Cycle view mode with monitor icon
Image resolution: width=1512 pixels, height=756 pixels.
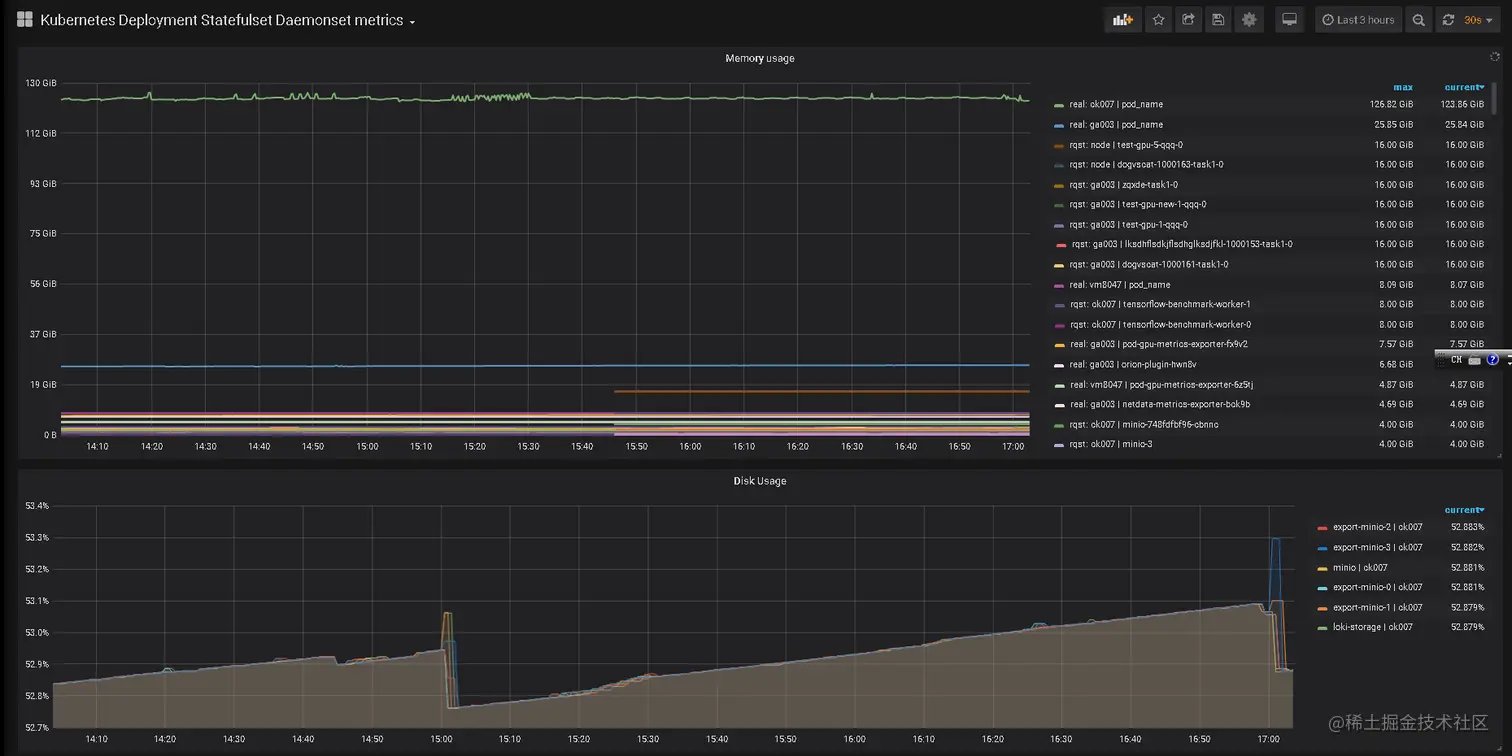tap(1290, 20)
